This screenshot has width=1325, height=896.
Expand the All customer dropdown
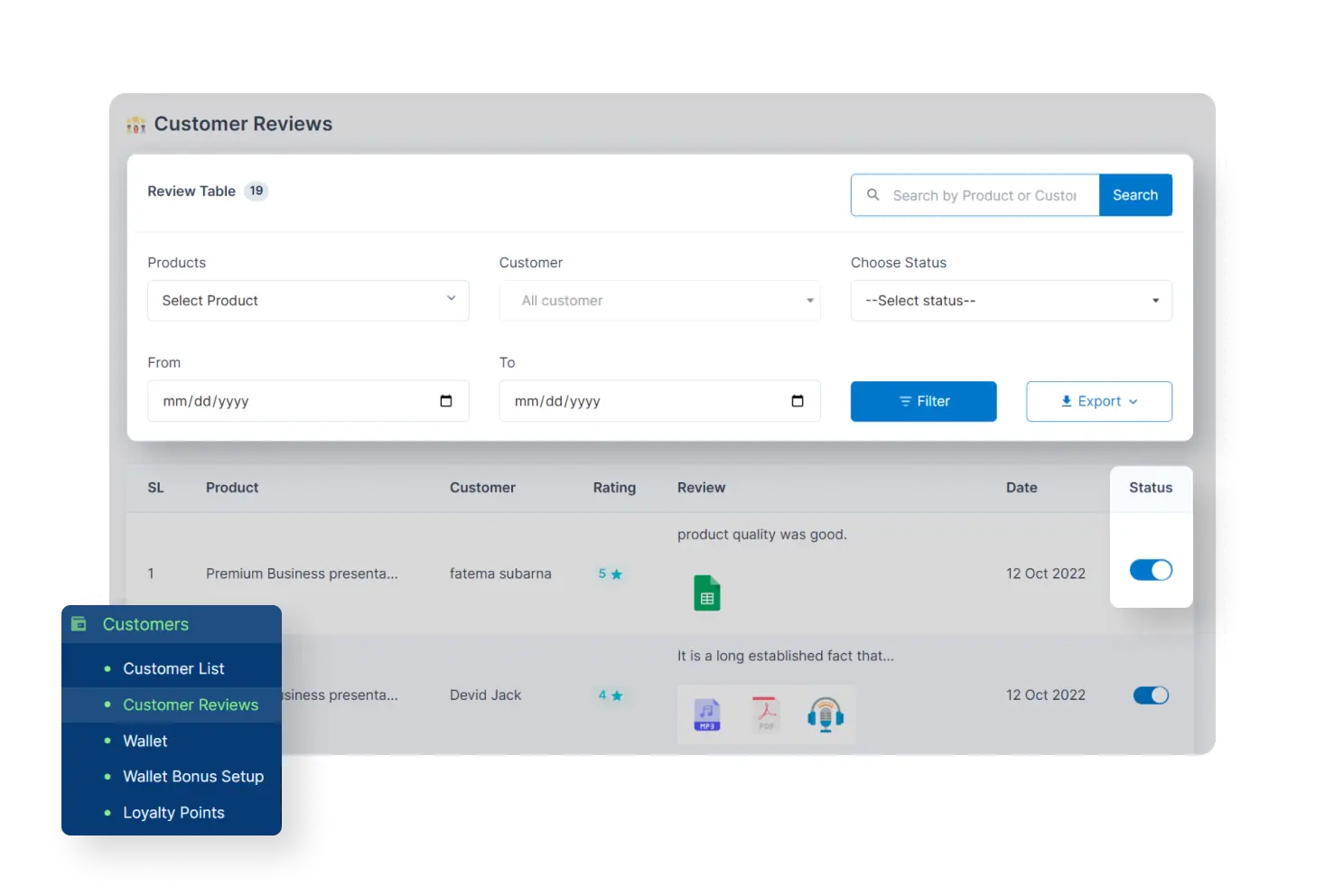[659, 300]
